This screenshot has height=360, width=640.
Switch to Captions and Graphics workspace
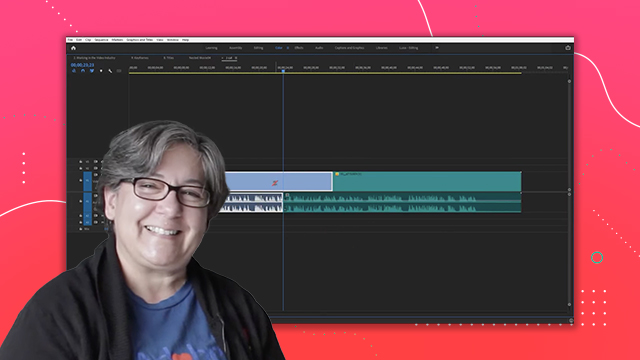click(349, 48)
